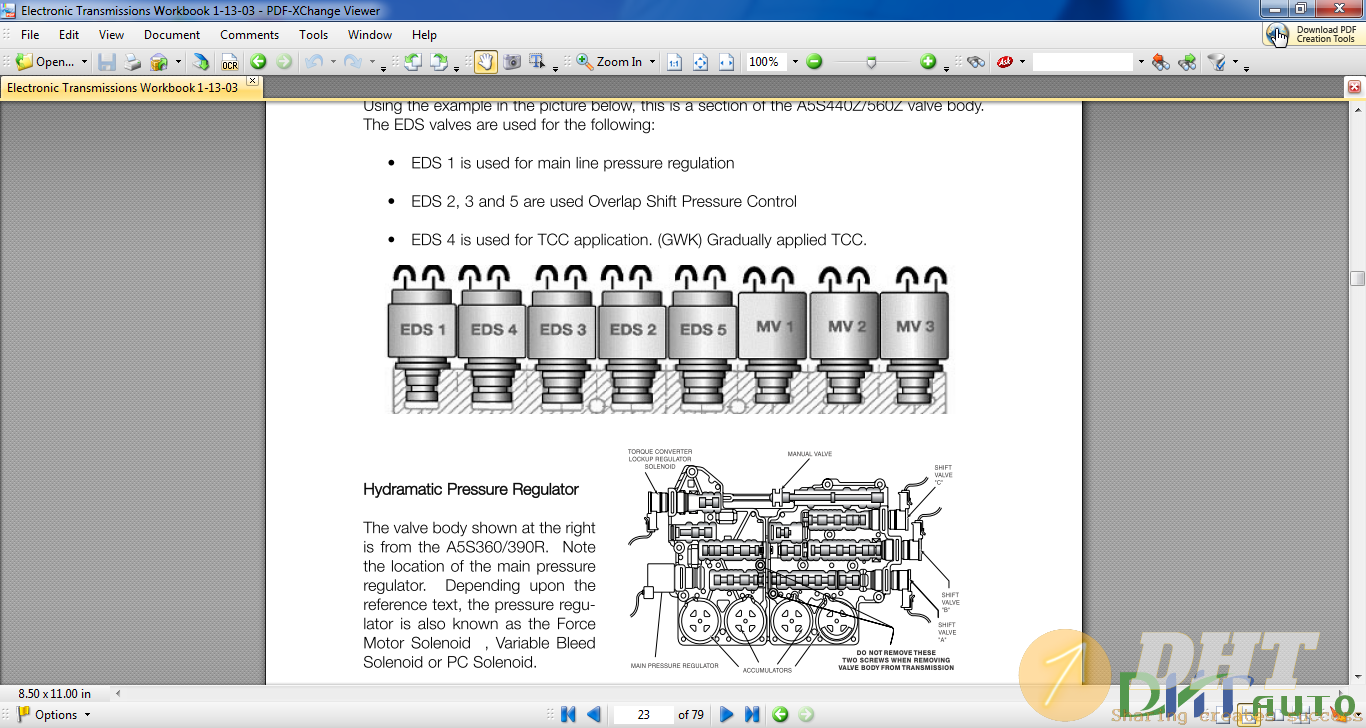Open the Help menu

424,34
